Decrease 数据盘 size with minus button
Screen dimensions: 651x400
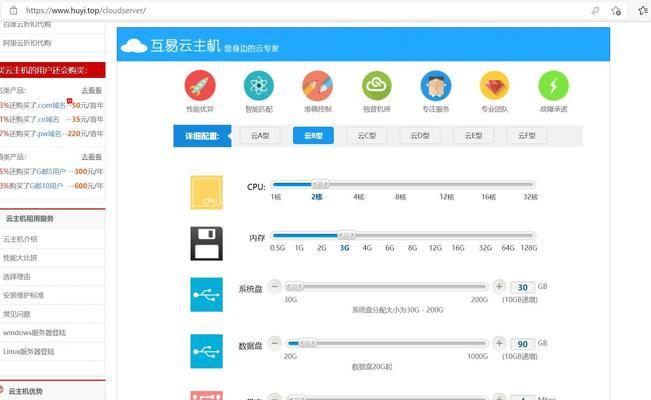[274, 343]
